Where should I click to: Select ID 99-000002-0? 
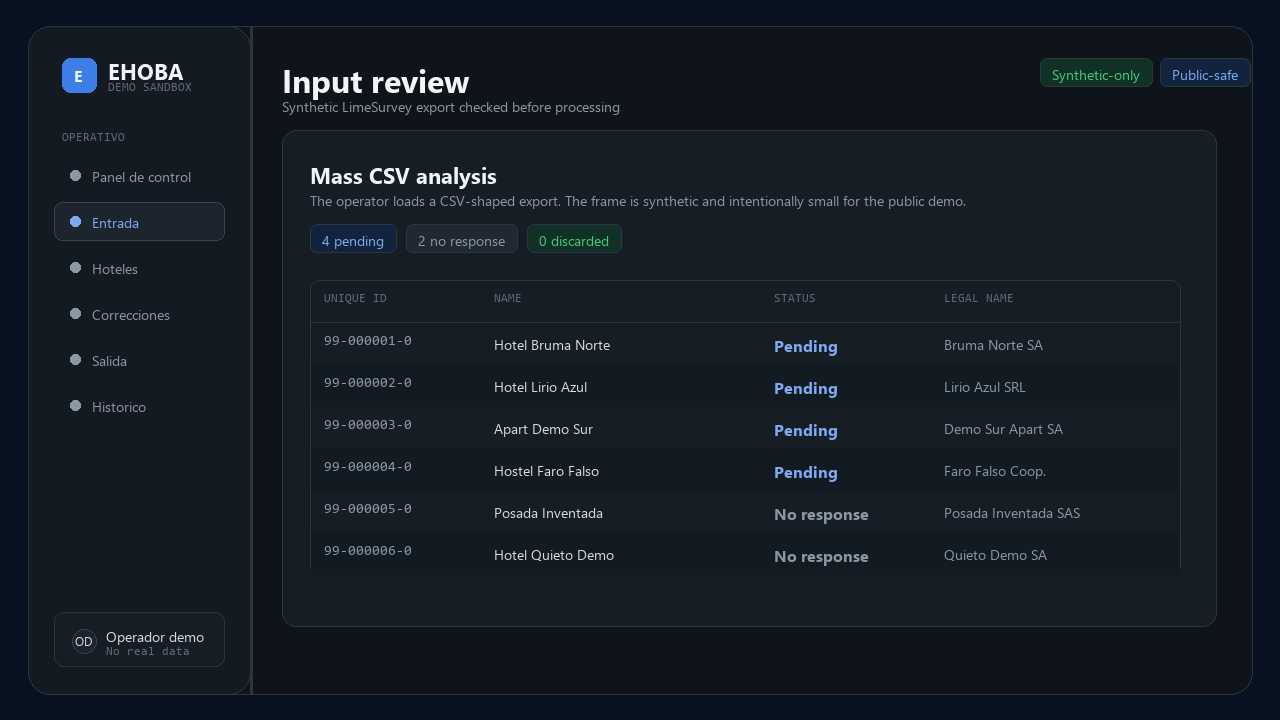[368, 383]
